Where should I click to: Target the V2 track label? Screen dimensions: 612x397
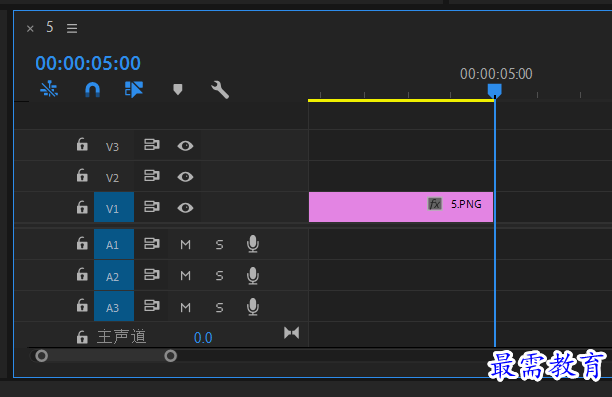point(112,178)
